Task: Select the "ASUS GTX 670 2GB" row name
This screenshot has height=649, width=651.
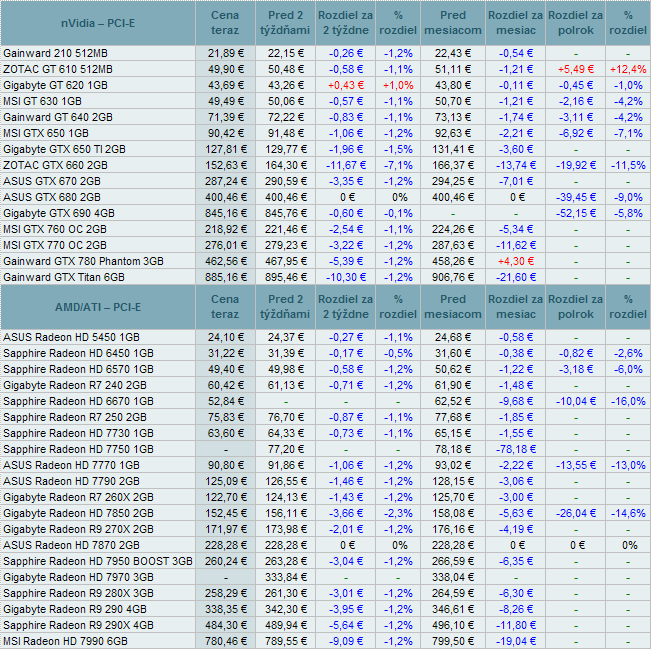Action: (52, 181)
